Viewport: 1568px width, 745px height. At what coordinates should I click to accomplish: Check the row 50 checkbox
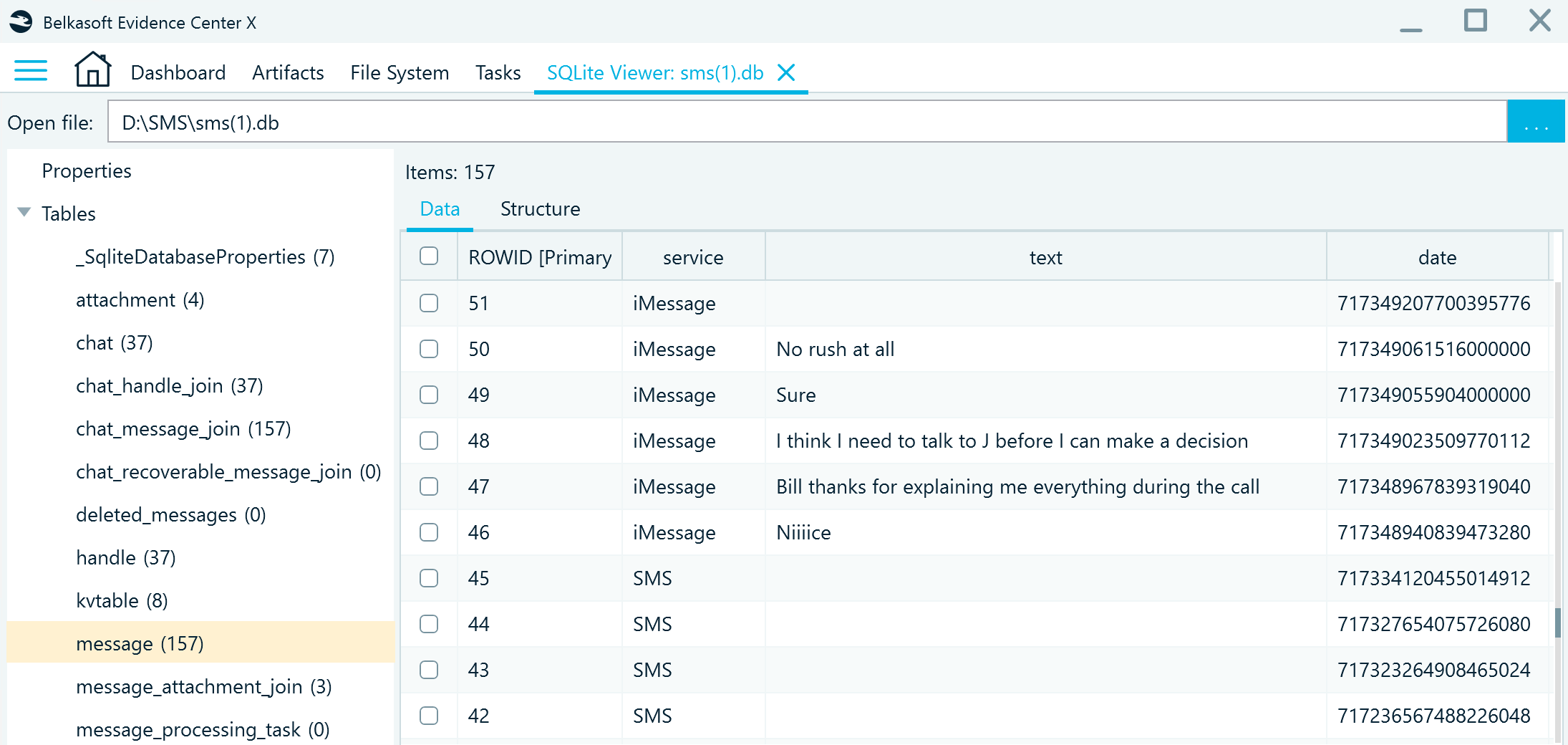[x=429, y=349]
